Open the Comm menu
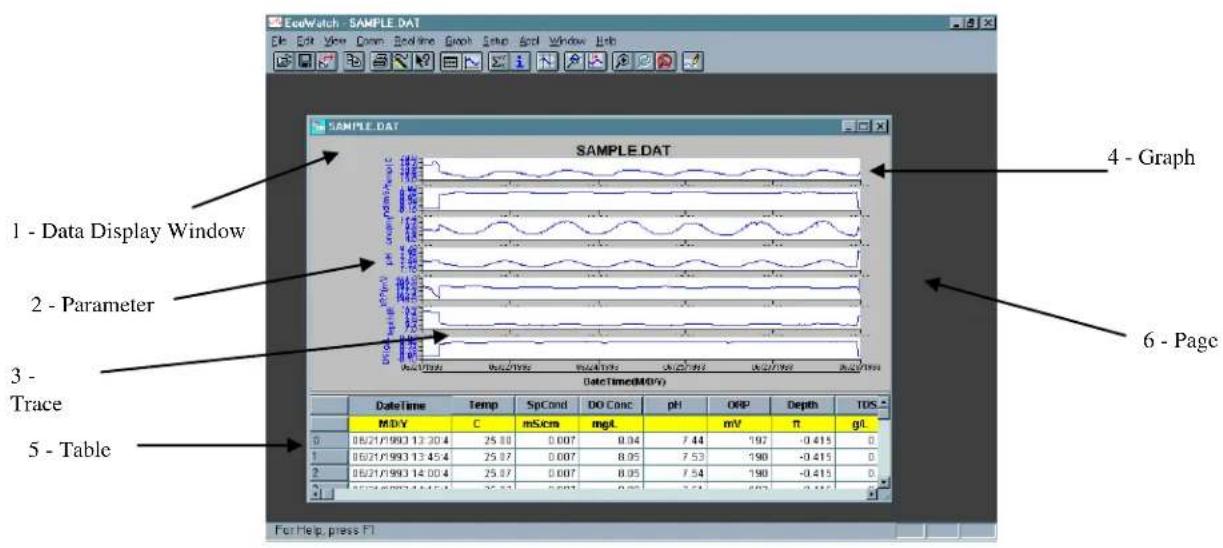 (370, 41)
